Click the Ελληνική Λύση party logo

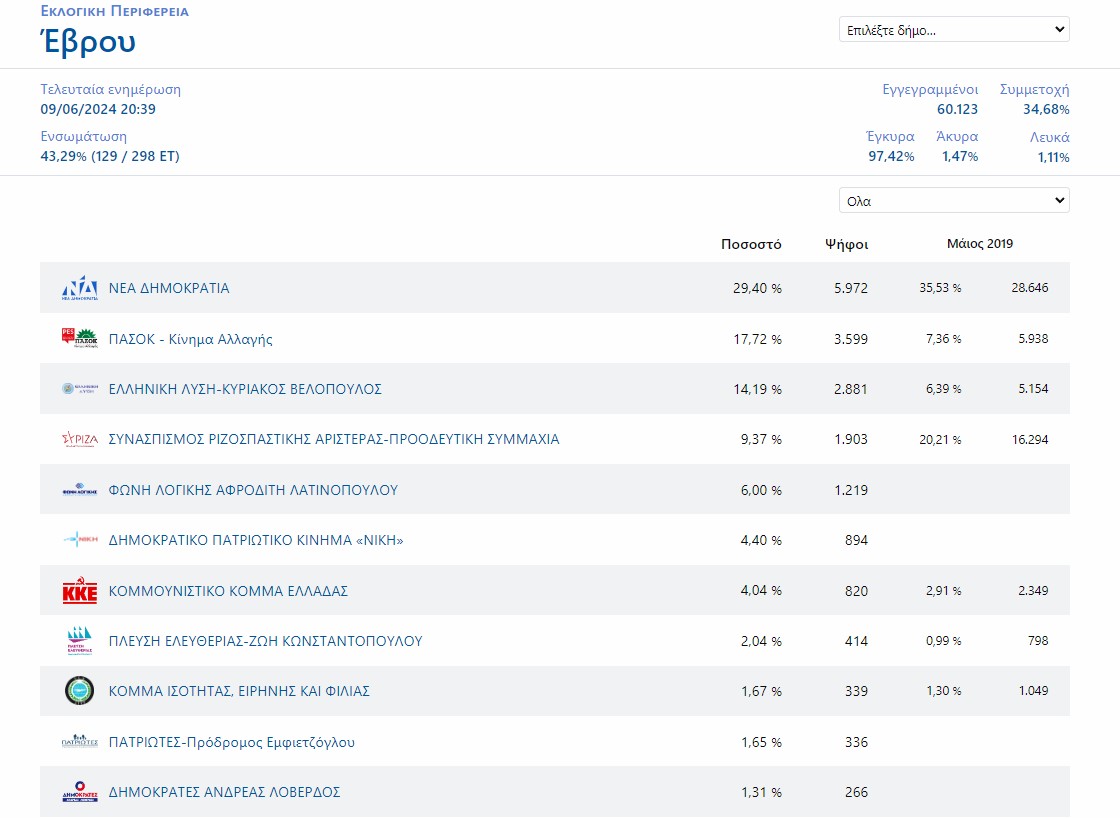coord(80,389)
